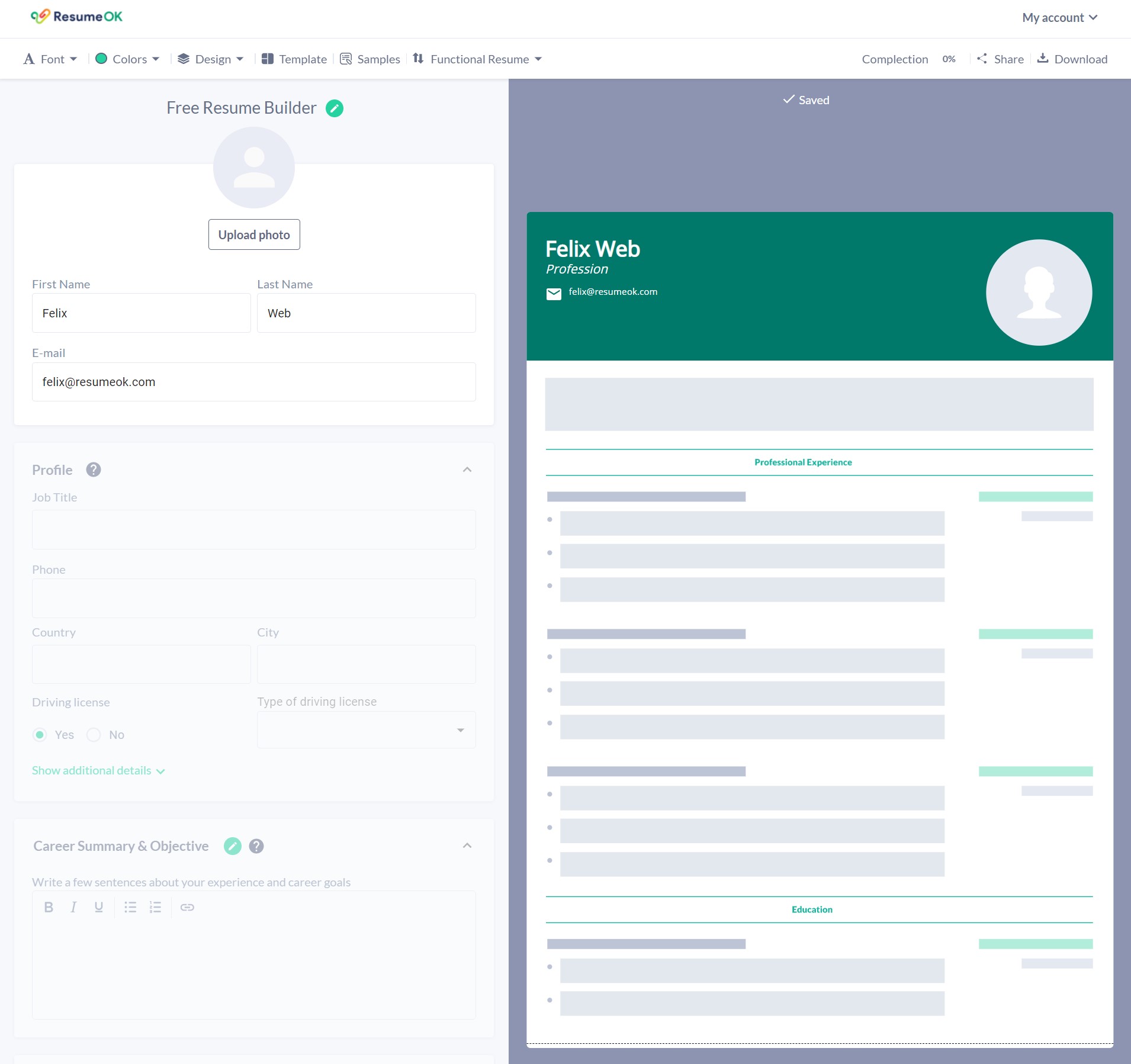Edit Career Summary & Objective title pencil

233,846
